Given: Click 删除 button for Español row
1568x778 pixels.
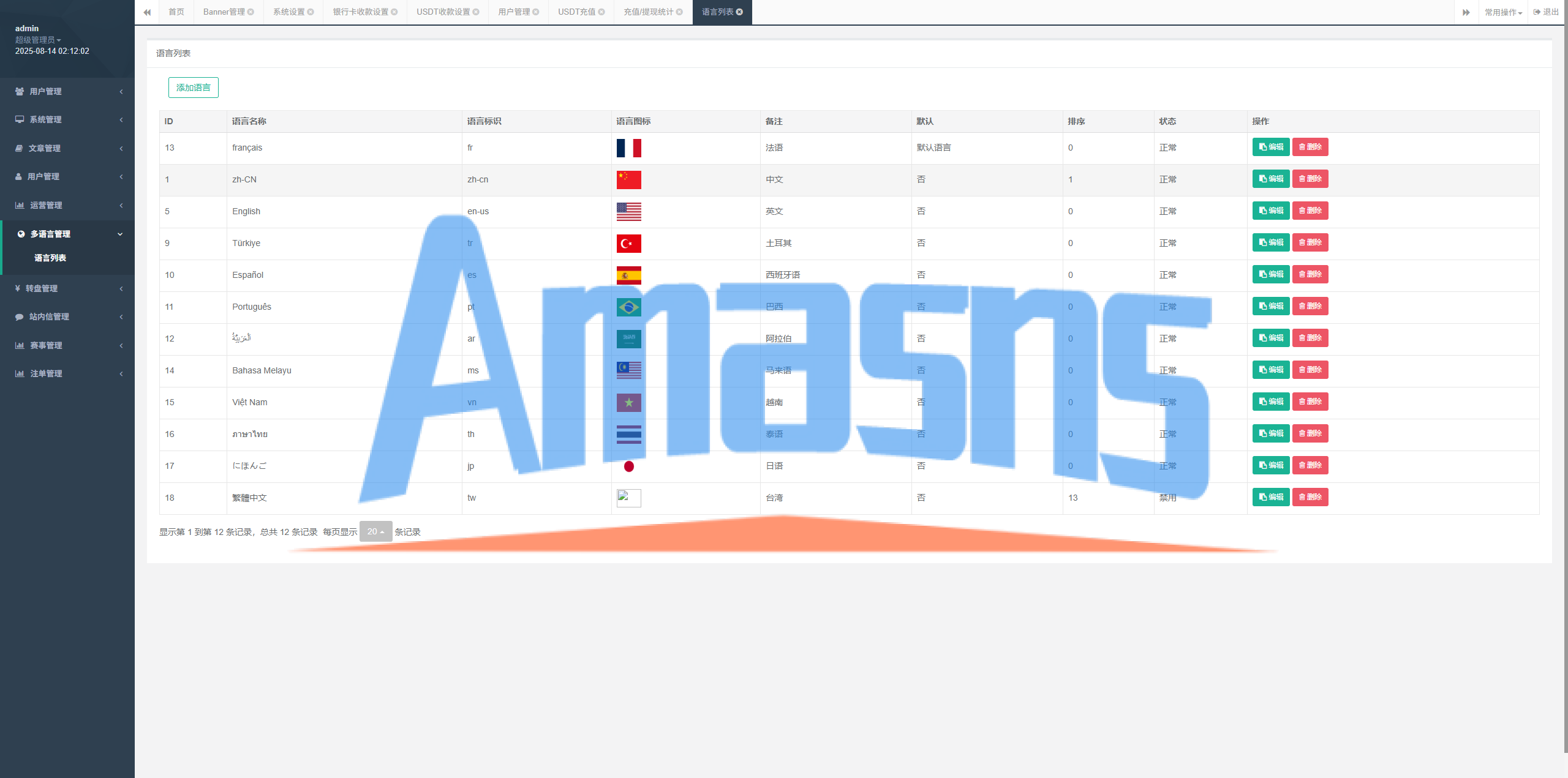Looking at the screenshot, I should point(1310,274).
